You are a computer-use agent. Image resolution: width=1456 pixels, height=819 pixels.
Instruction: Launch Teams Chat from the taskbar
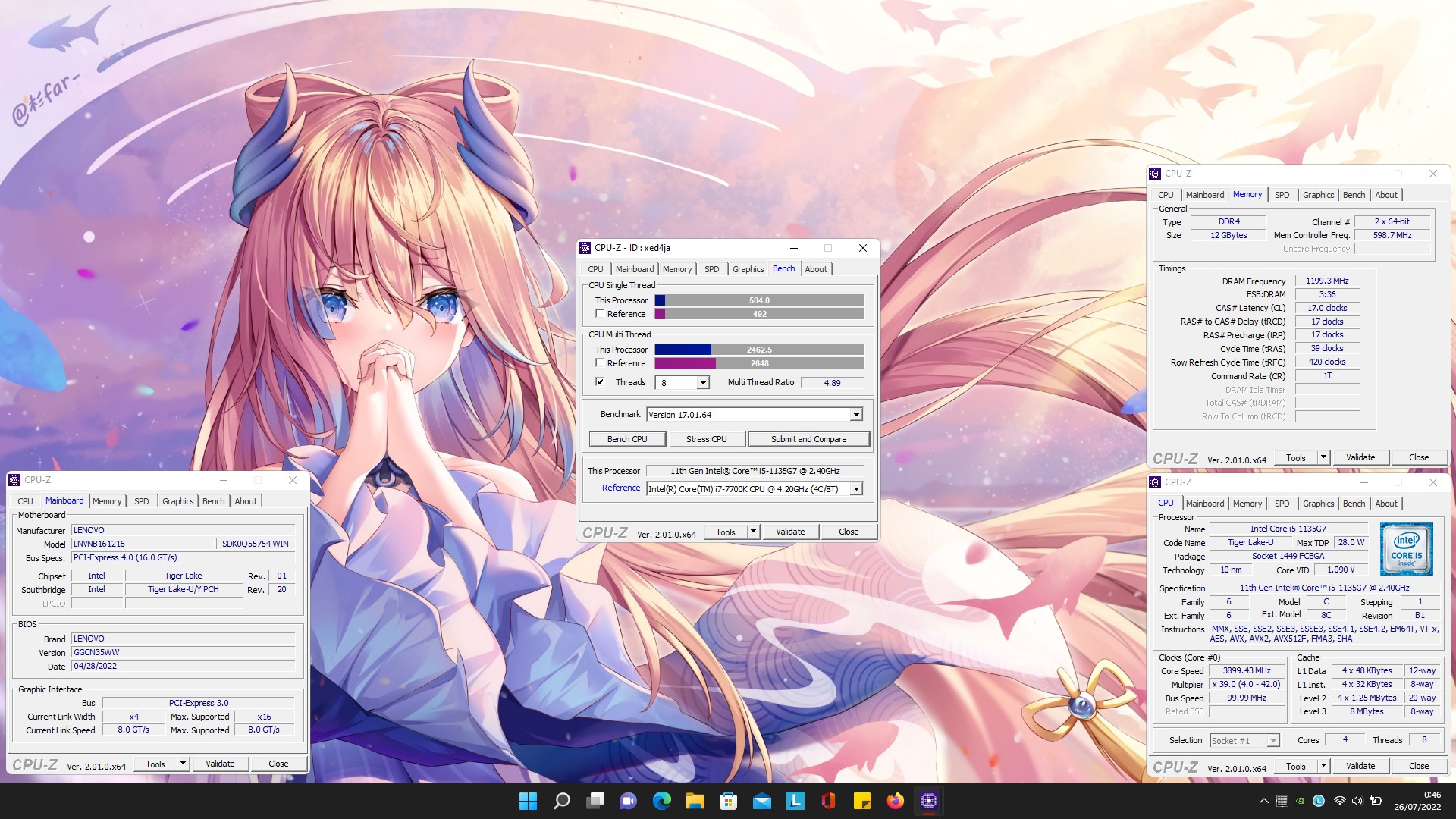629,801
